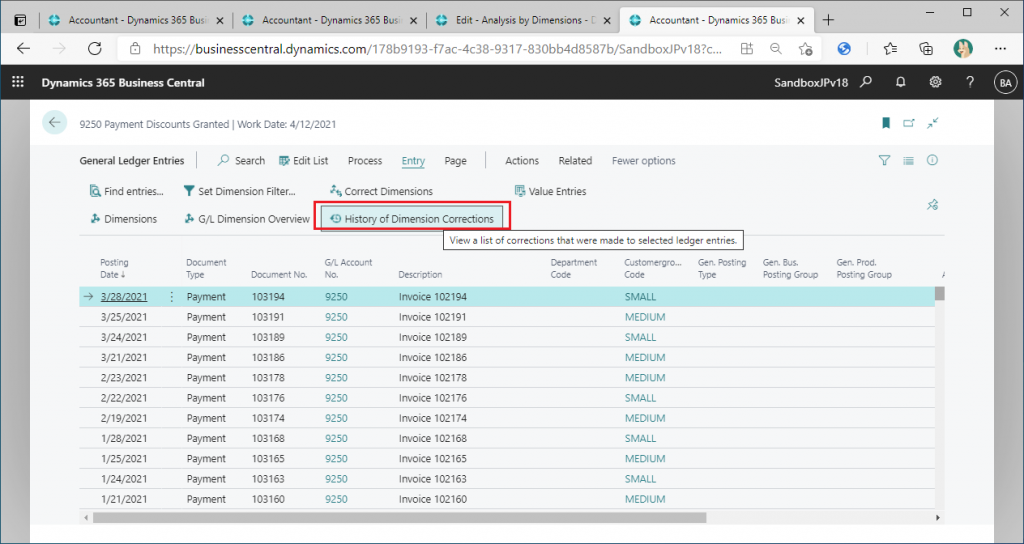Go back with the page back arrow

click(x=55, y=123)
